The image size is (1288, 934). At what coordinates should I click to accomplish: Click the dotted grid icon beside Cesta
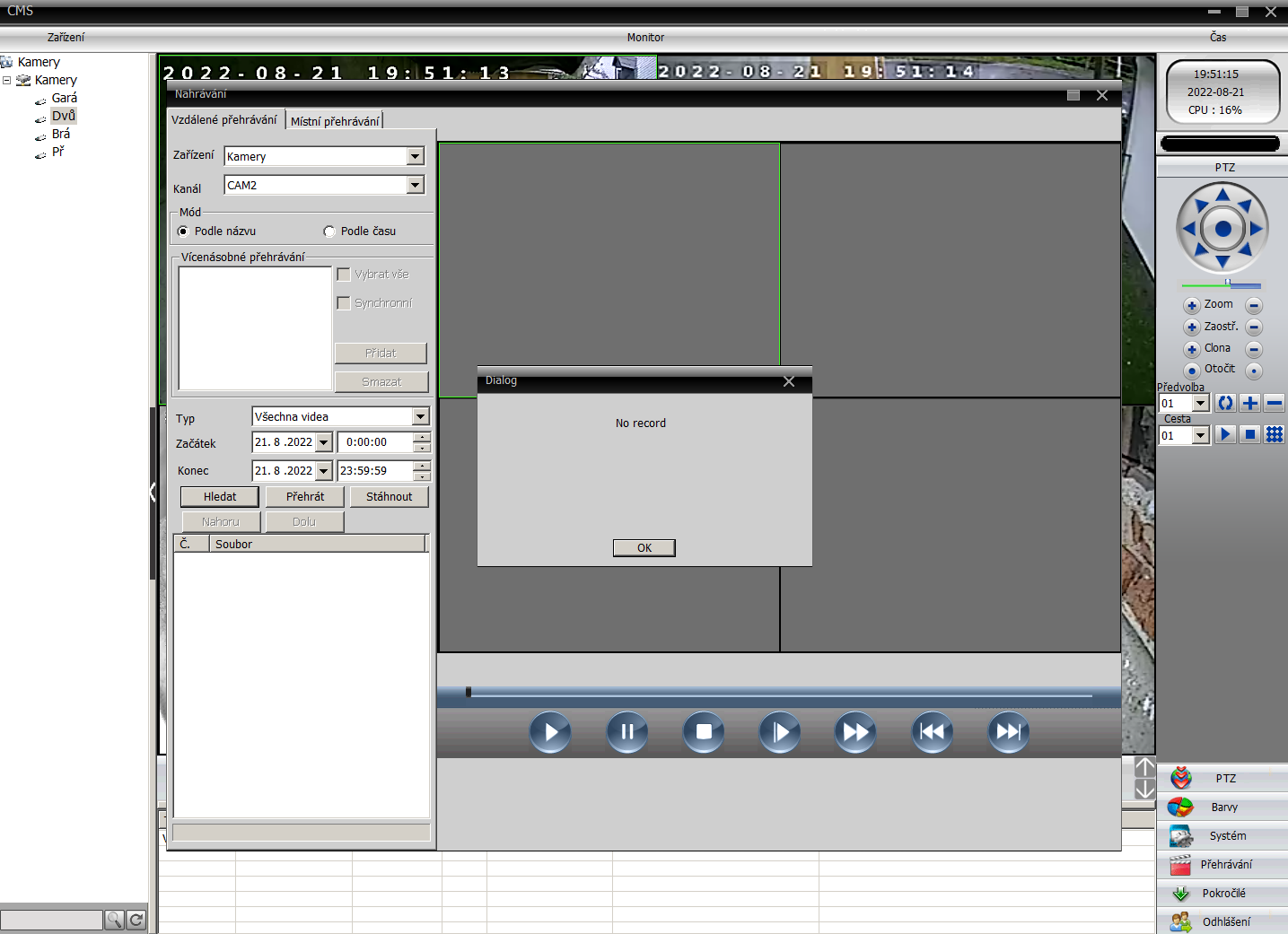[x=1274, y=435]
